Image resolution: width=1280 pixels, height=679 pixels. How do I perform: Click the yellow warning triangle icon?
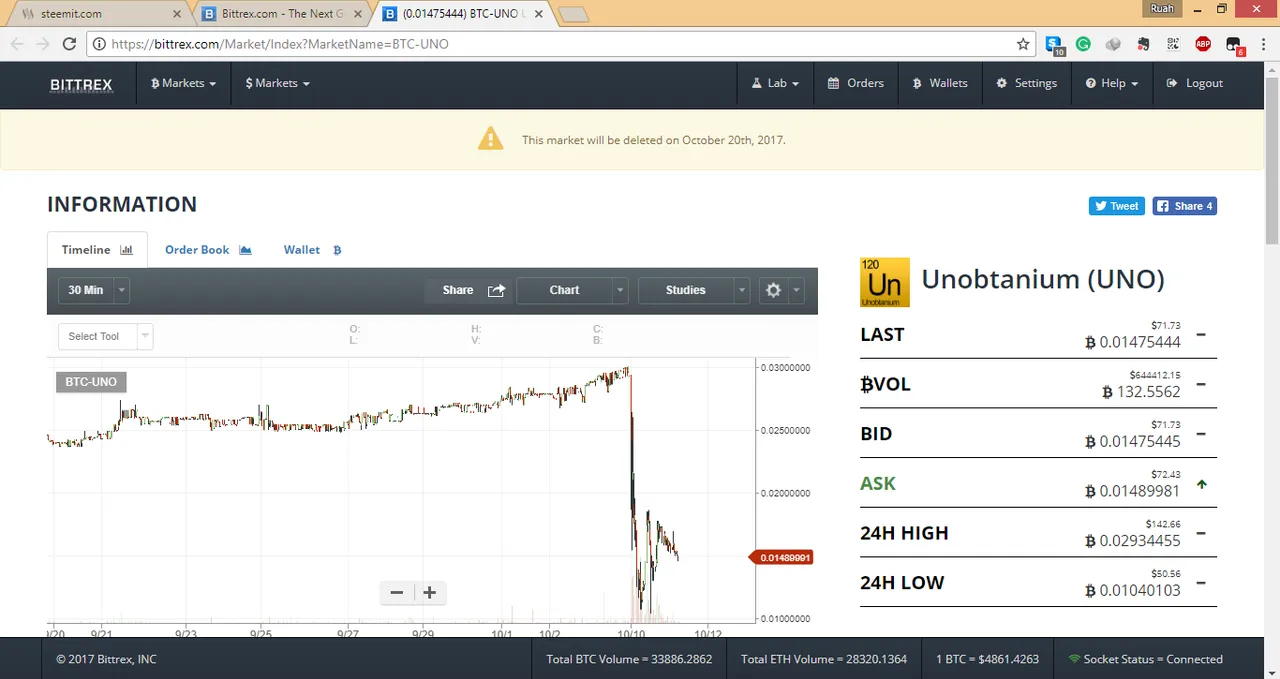click(x=490, y=139)
